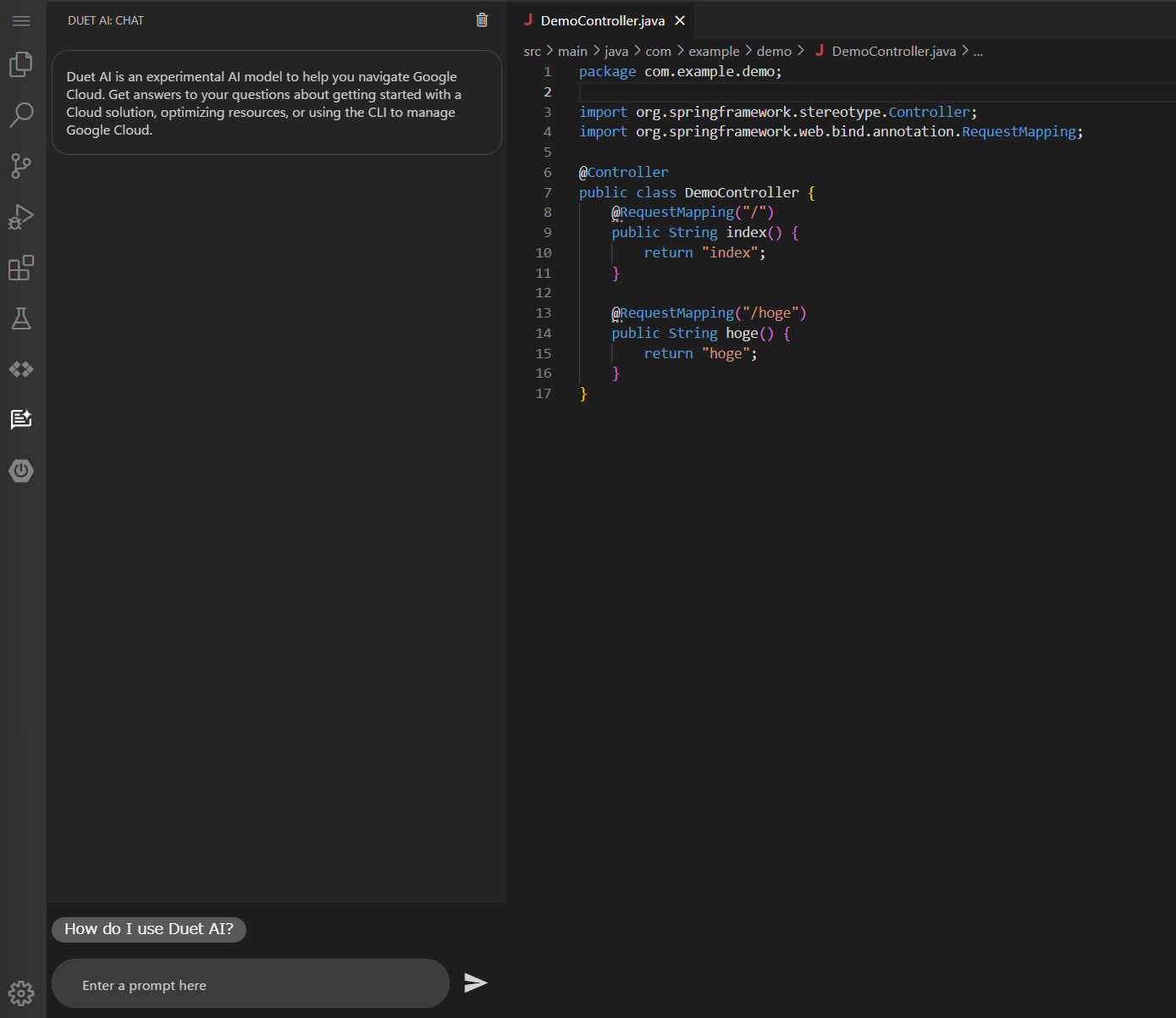Click line number 7 in gutter

(x=548, y=192)
